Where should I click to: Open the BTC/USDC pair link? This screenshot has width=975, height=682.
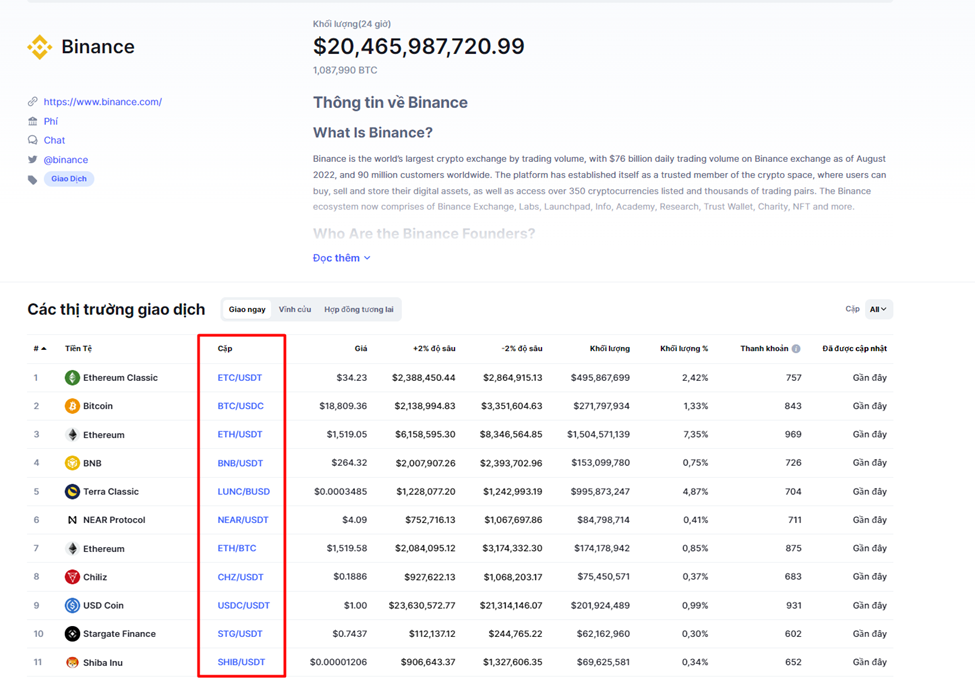point(241,406)
